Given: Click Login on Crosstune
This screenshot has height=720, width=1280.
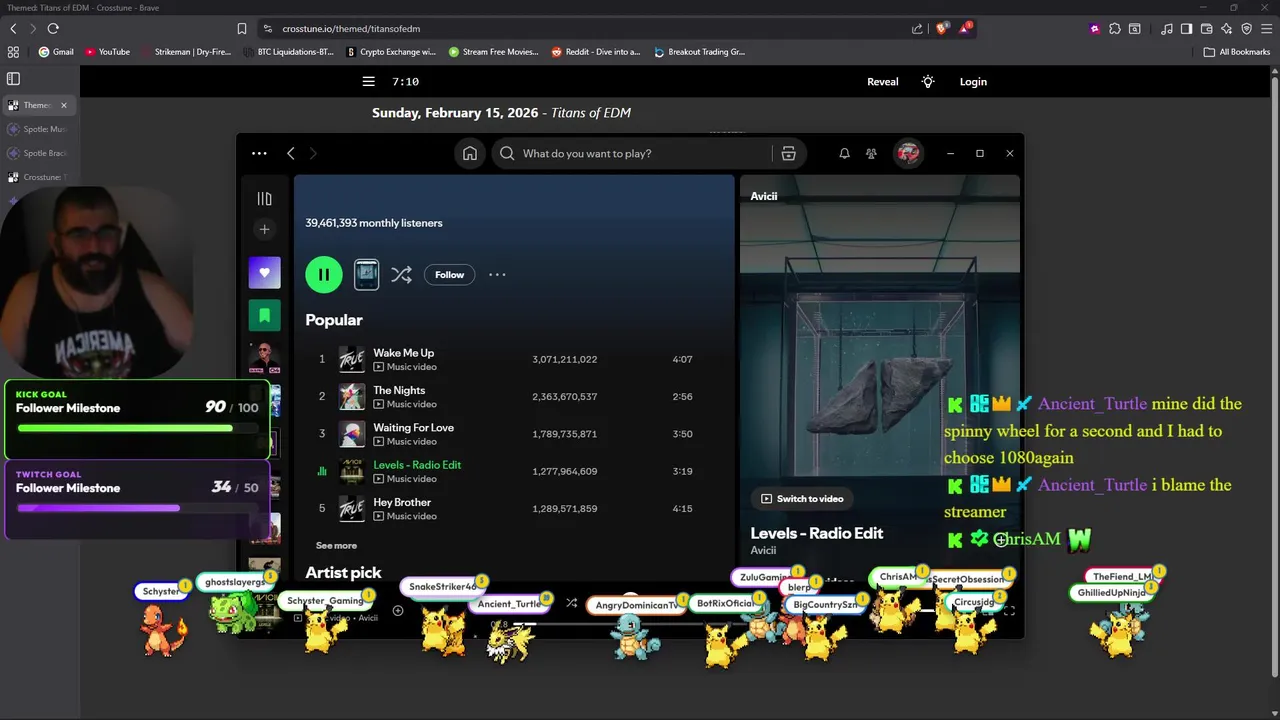Looking at the screenshot, I should coord(973,82).
